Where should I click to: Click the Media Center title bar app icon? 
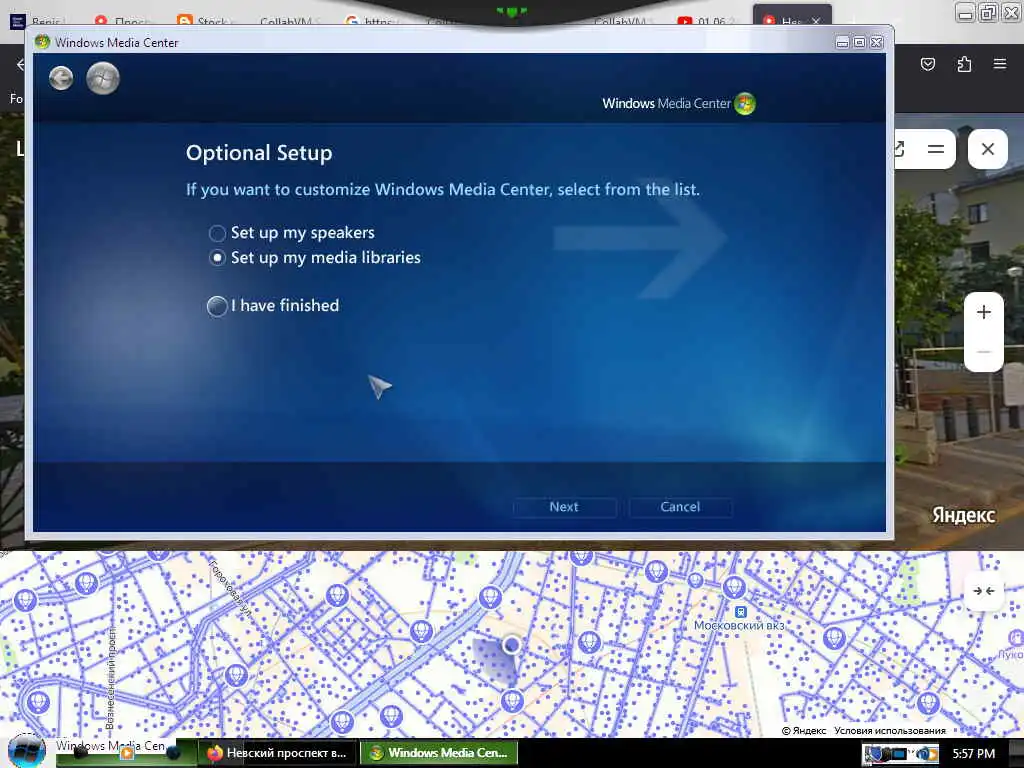42,42
